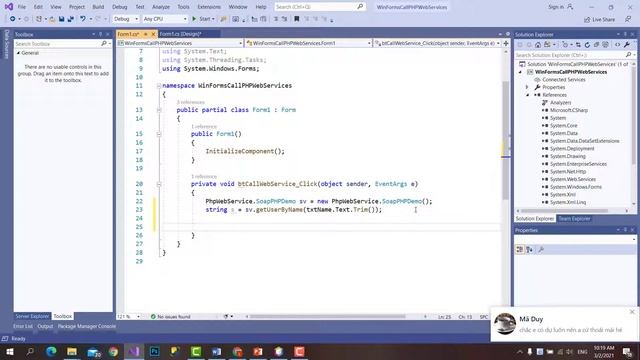This screenshot has width=640, height=360.
Task: Open Google Chrome from the taskbar
Action: (x=113, y=351)
